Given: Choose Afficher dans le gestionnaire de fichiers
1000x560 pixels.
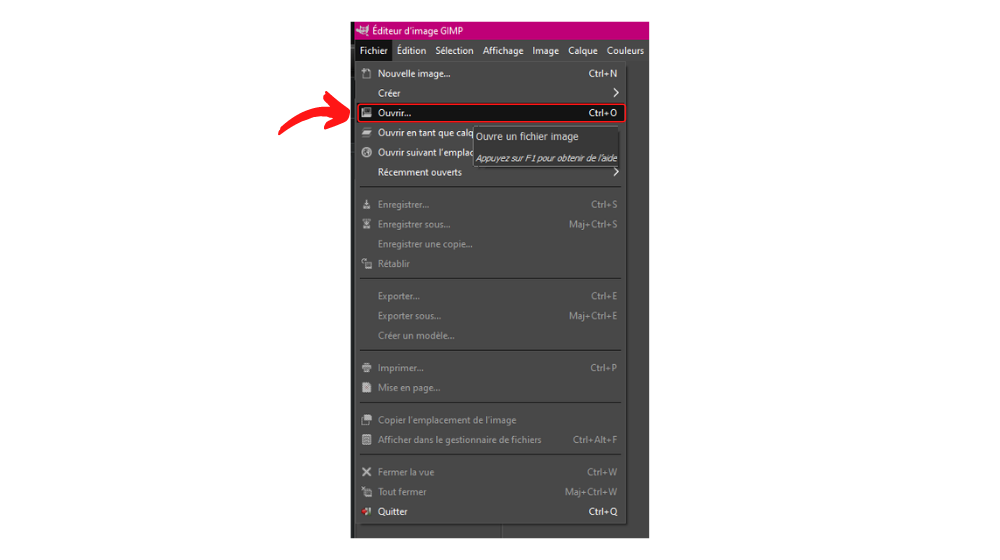Looking at the screenshot, I should tap(490, 440).
